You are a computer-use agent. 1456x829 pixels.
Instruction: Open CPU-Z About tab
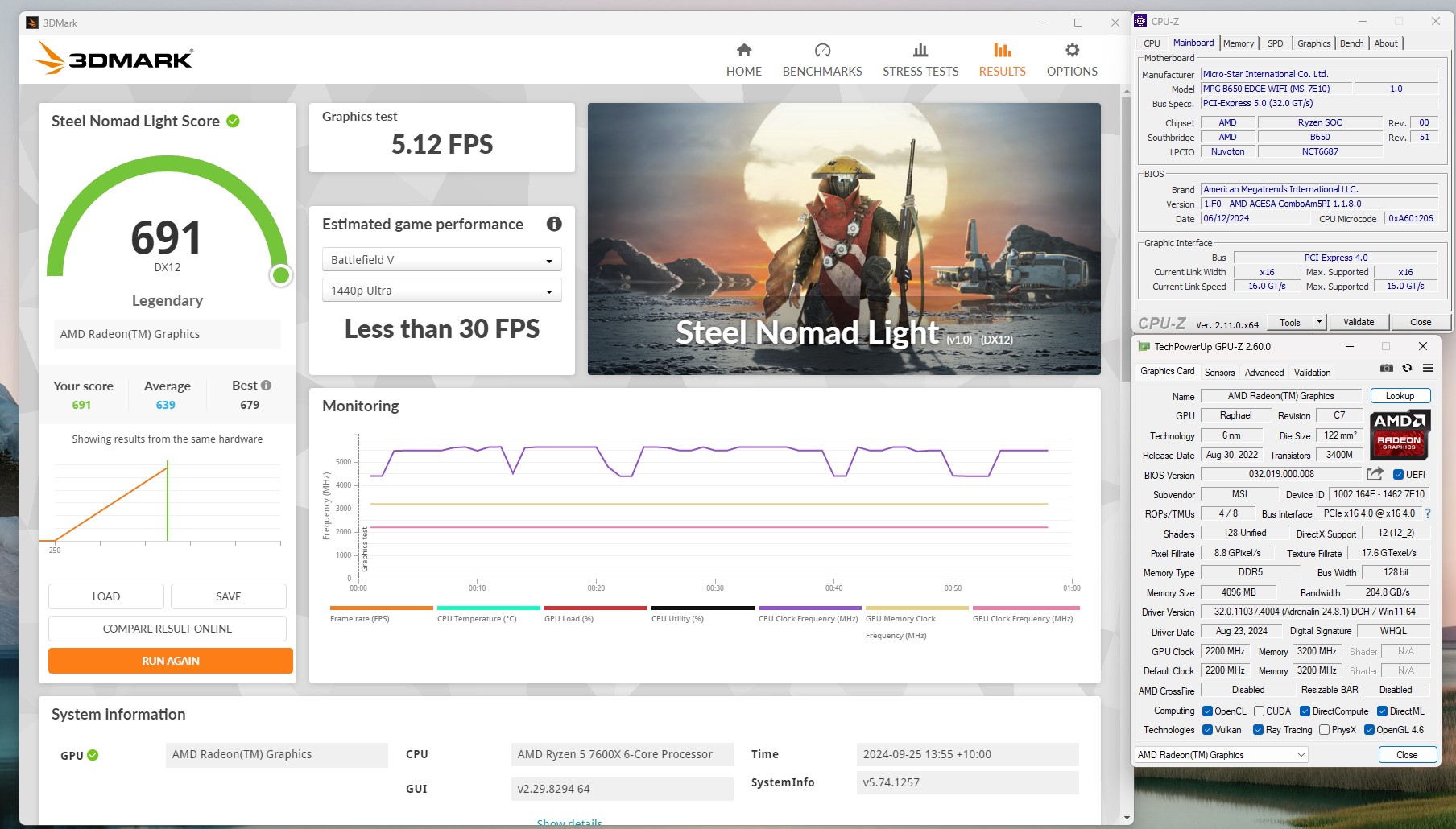[x=1386, y=43]
